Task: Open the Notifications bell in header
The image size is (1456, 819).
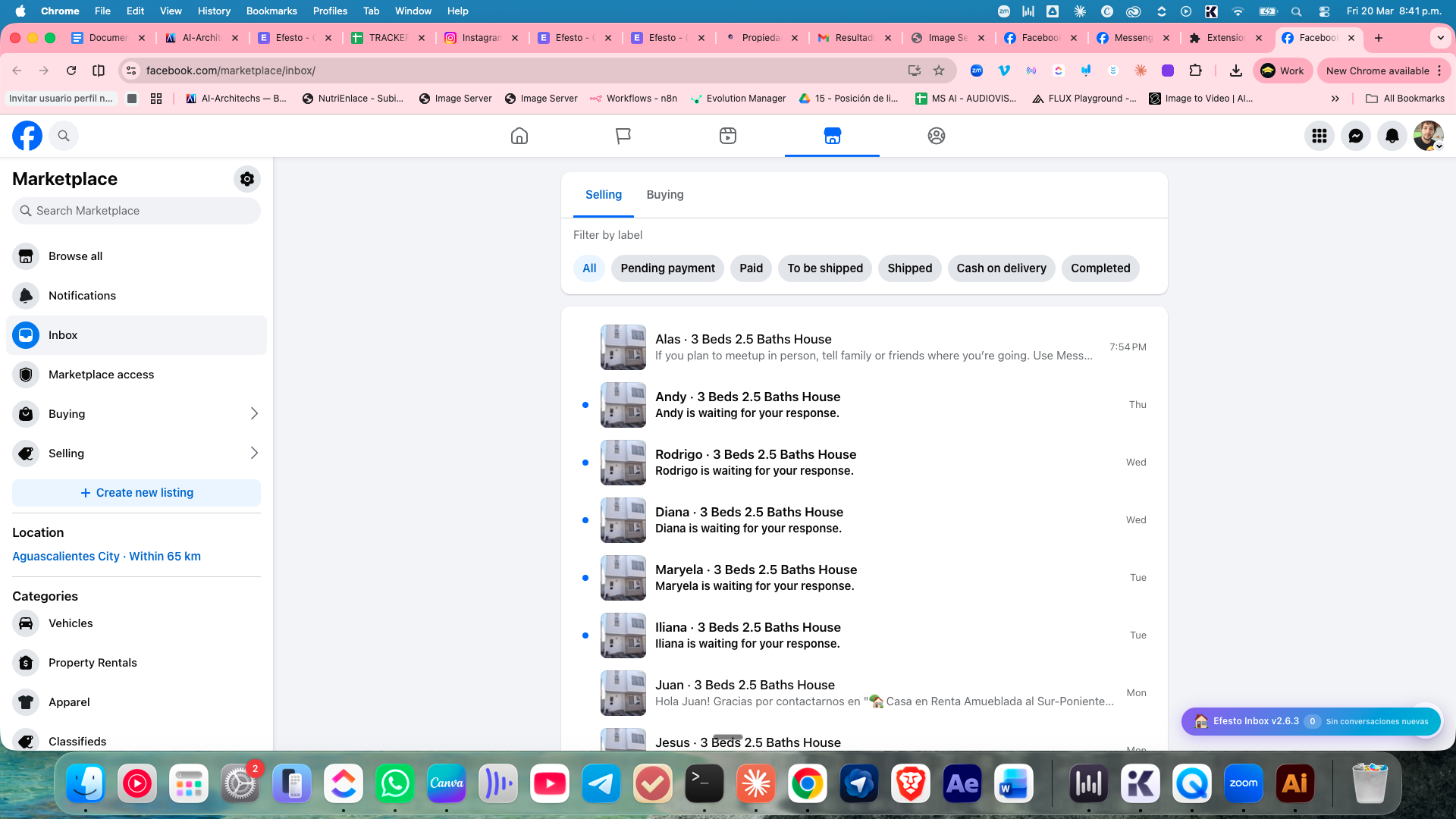Action: 1392,136
